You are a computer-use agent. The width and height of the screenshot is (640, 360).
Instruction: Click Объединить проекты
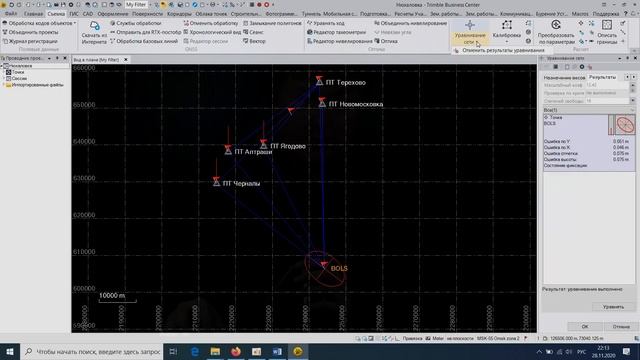pos(31,32)
